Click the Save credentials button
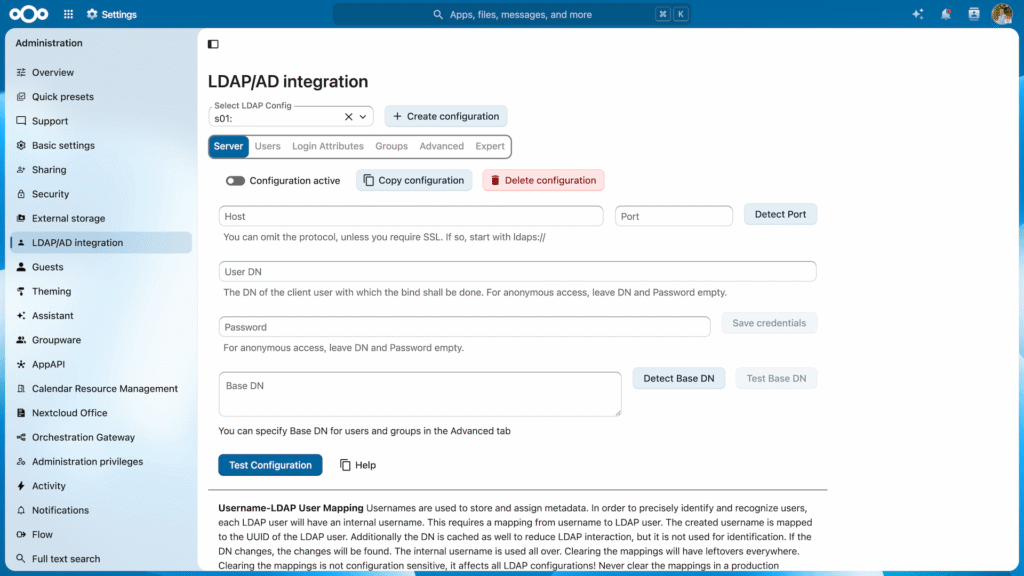The width and height of the screenshot is (1024, 576). 769,323
